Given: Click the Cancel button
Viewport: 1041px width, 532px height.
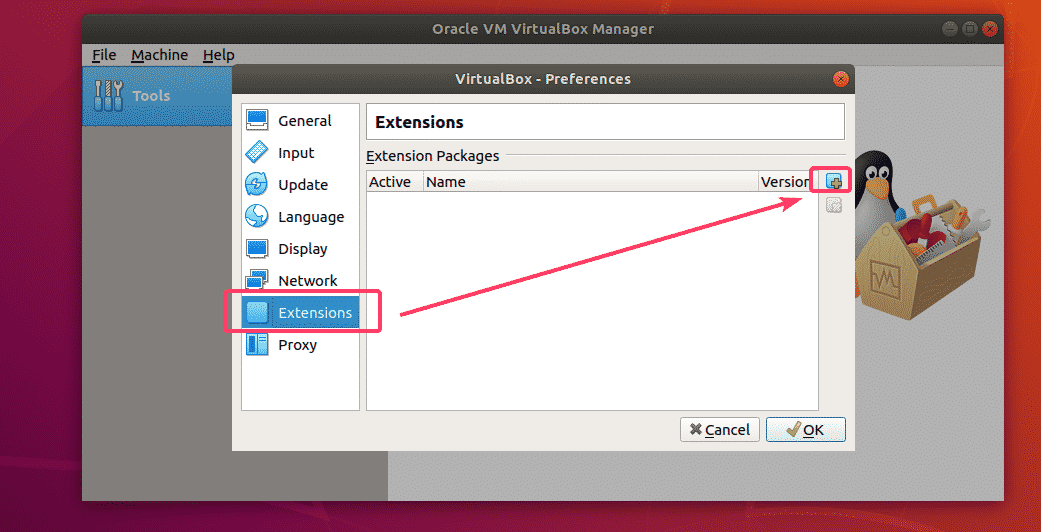Looking at the screenshot, I should (719, 430).
